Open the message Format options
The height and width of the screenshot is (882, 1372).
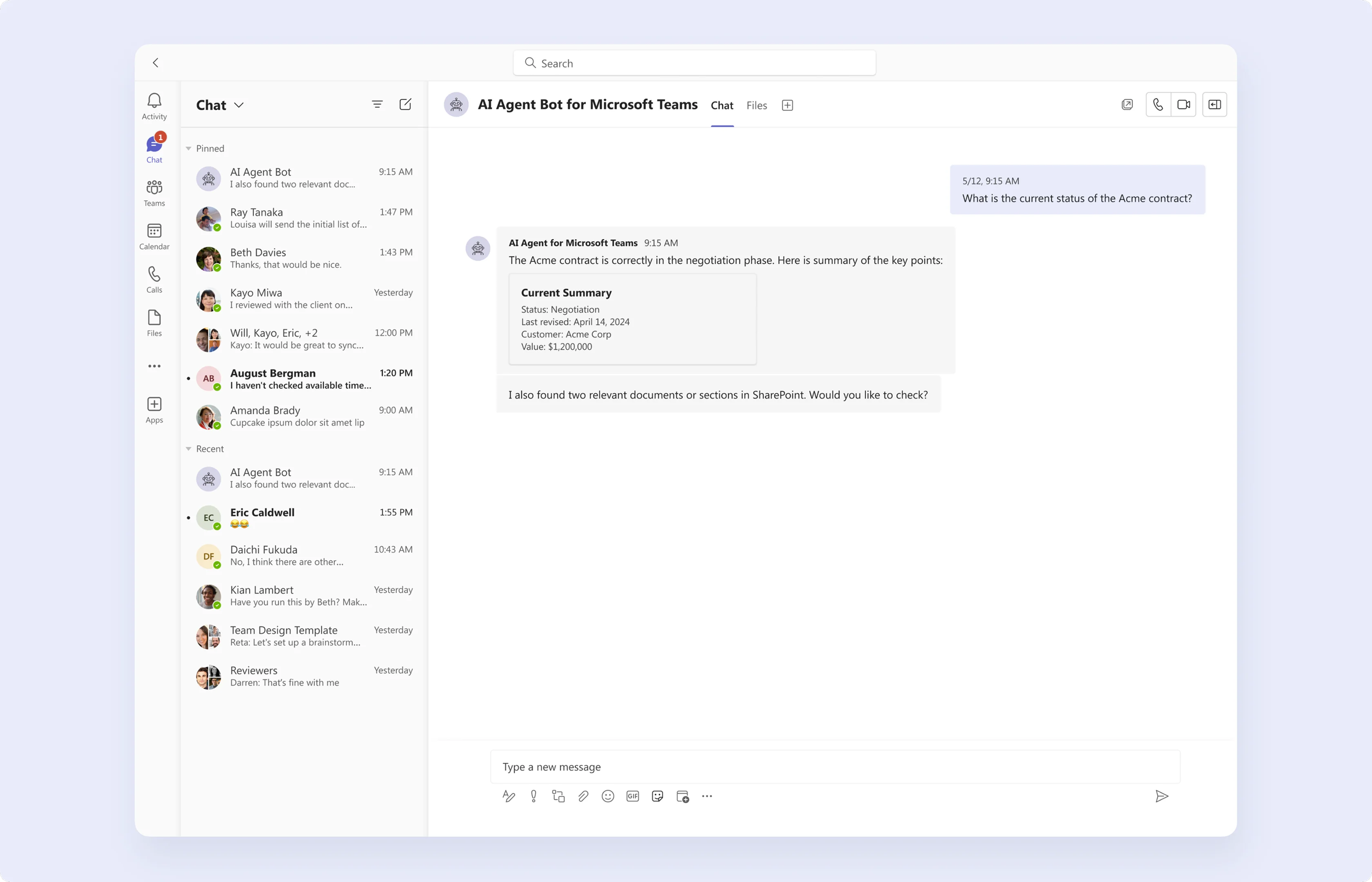click(x=508, y=796)
